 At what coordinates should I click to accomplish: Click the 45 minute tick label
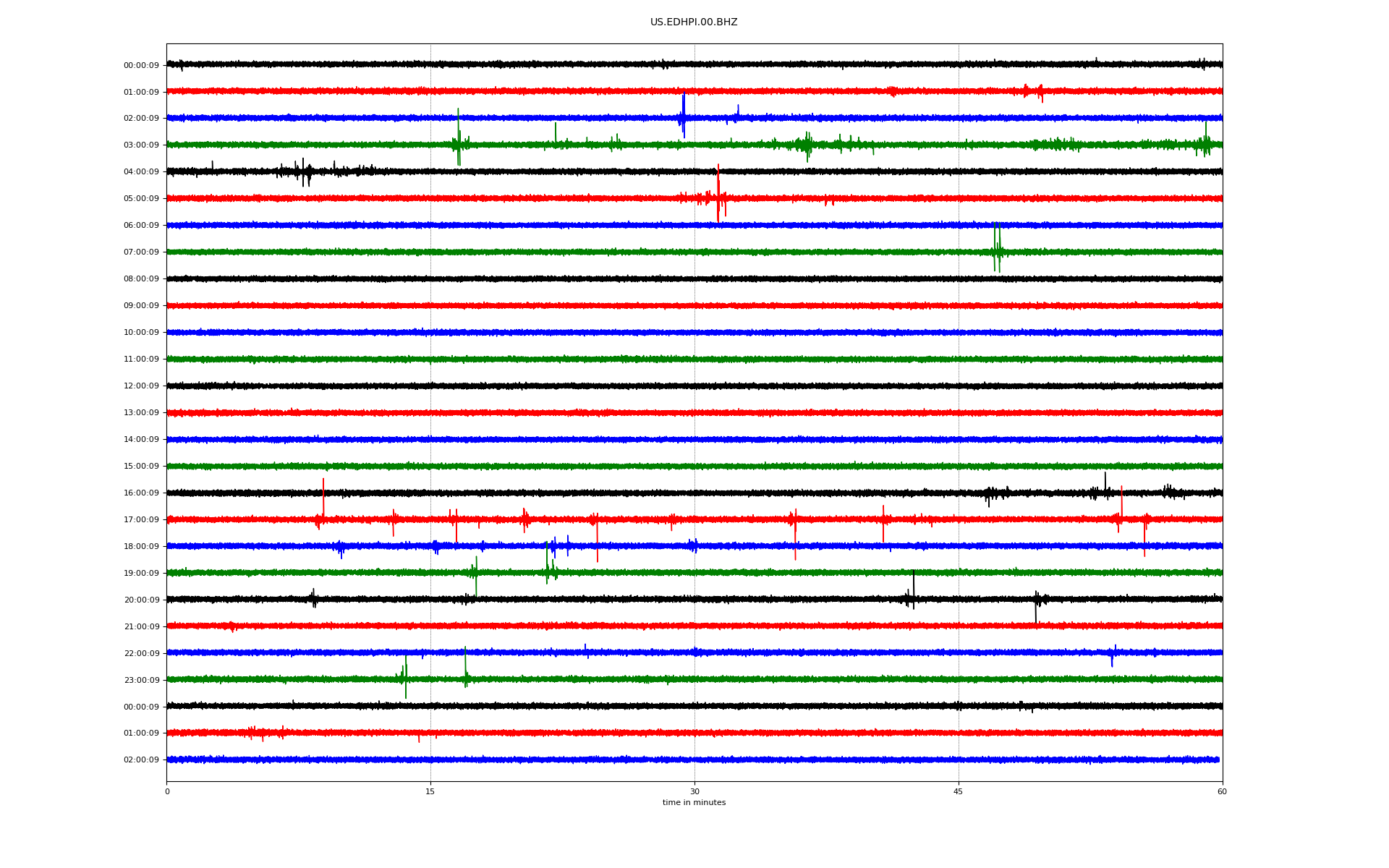(x=958, y=792)
